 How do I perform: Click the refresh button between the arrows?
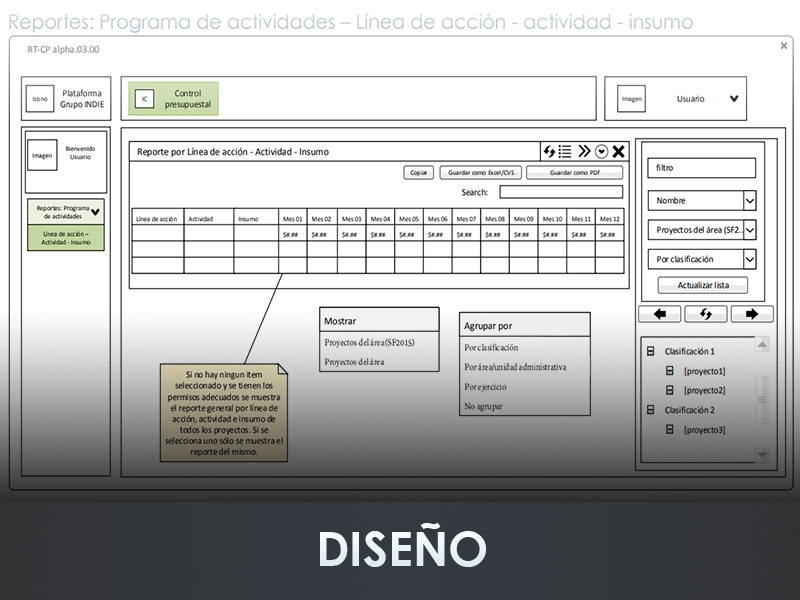tap(705, 314)
